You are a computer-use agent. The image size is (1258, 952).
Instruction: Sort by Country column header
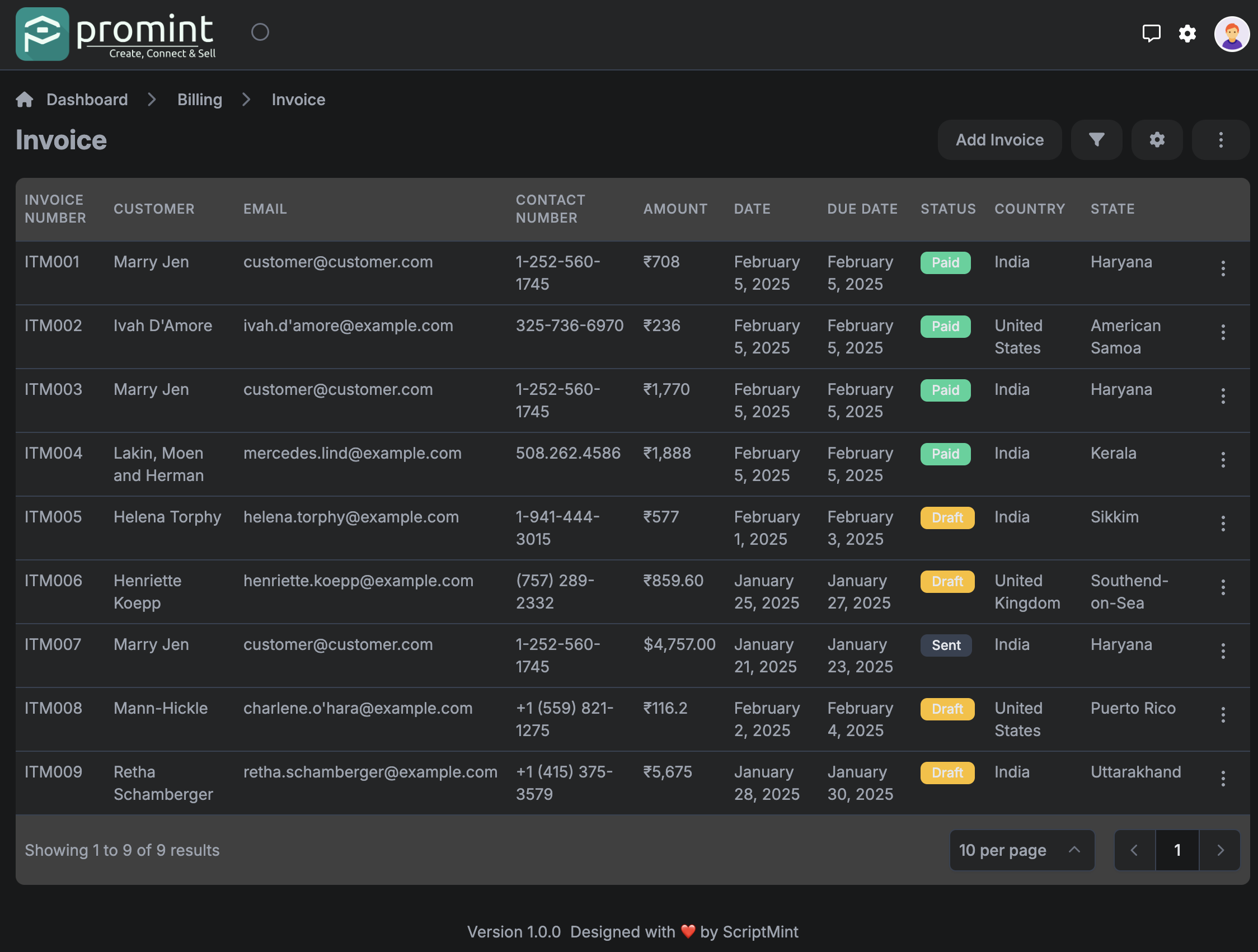pos(1029,209)
